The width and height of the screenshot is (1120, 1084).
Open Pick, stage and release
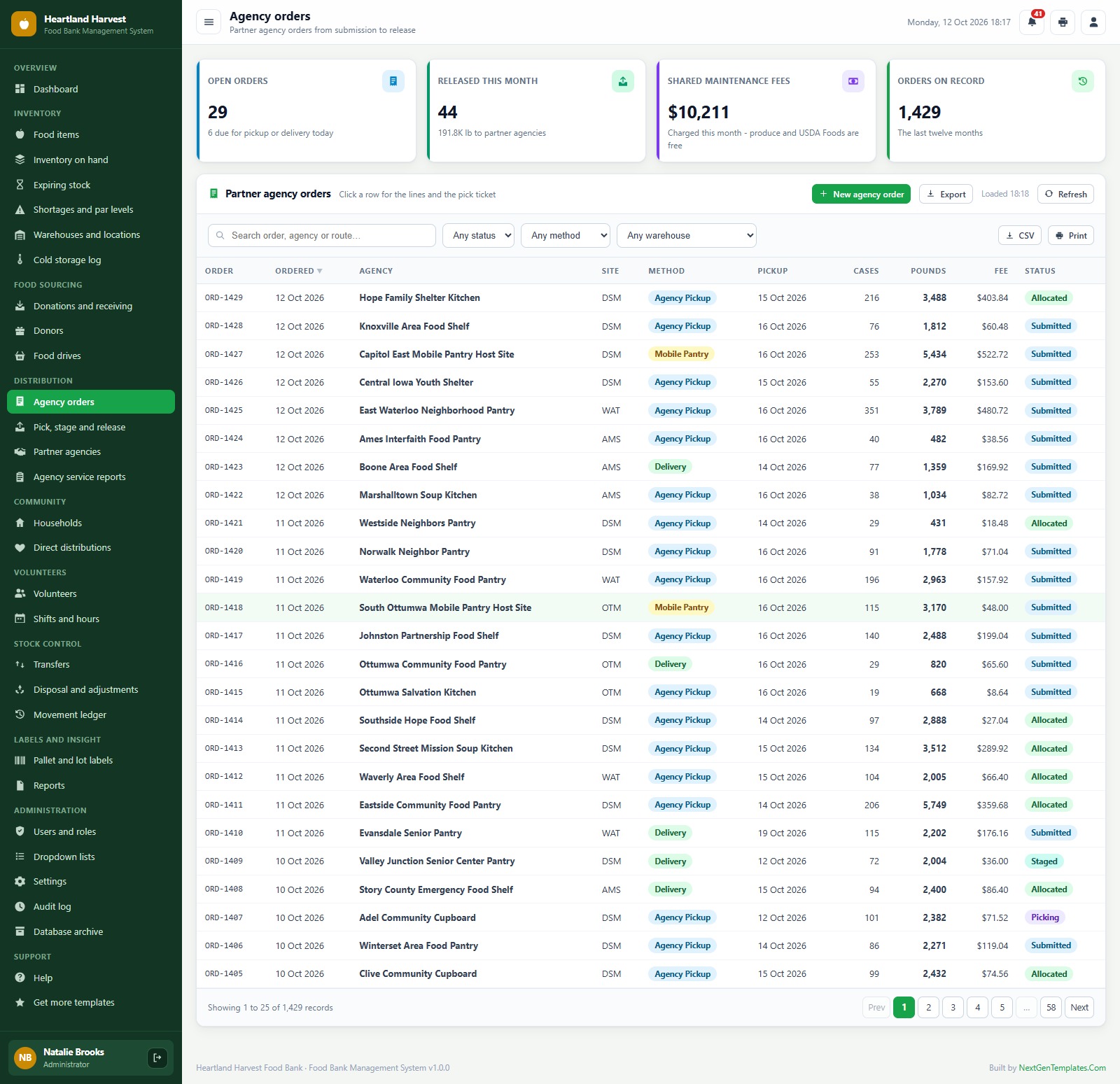click(91, 427)
